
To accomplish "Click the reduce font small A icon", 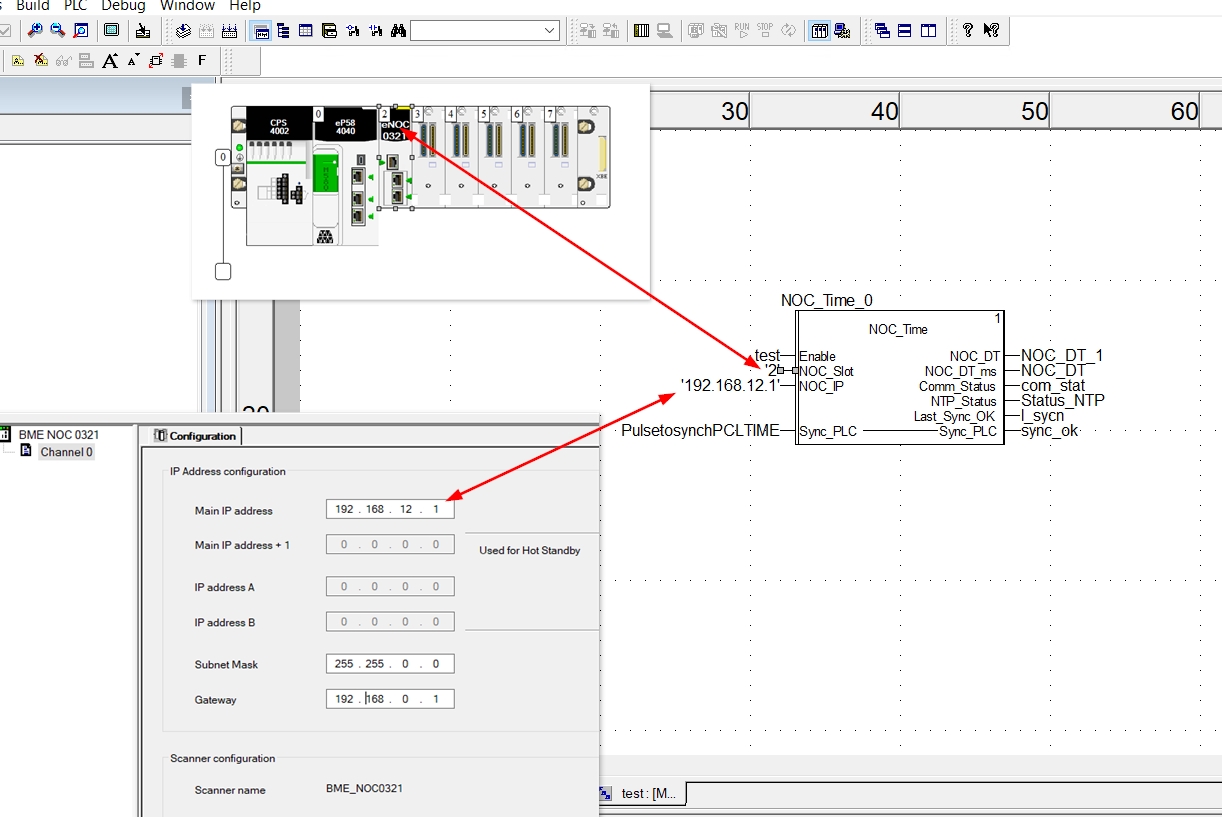I will [133, 60].
